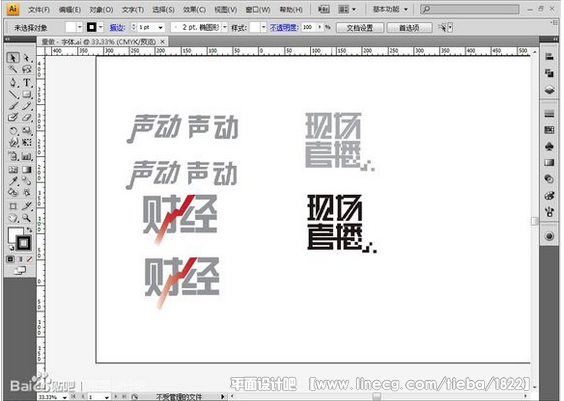The image size is (564, 401).
Task: Open the 2 pt. brush definition dropdown
Action: (x=225, y=27)
